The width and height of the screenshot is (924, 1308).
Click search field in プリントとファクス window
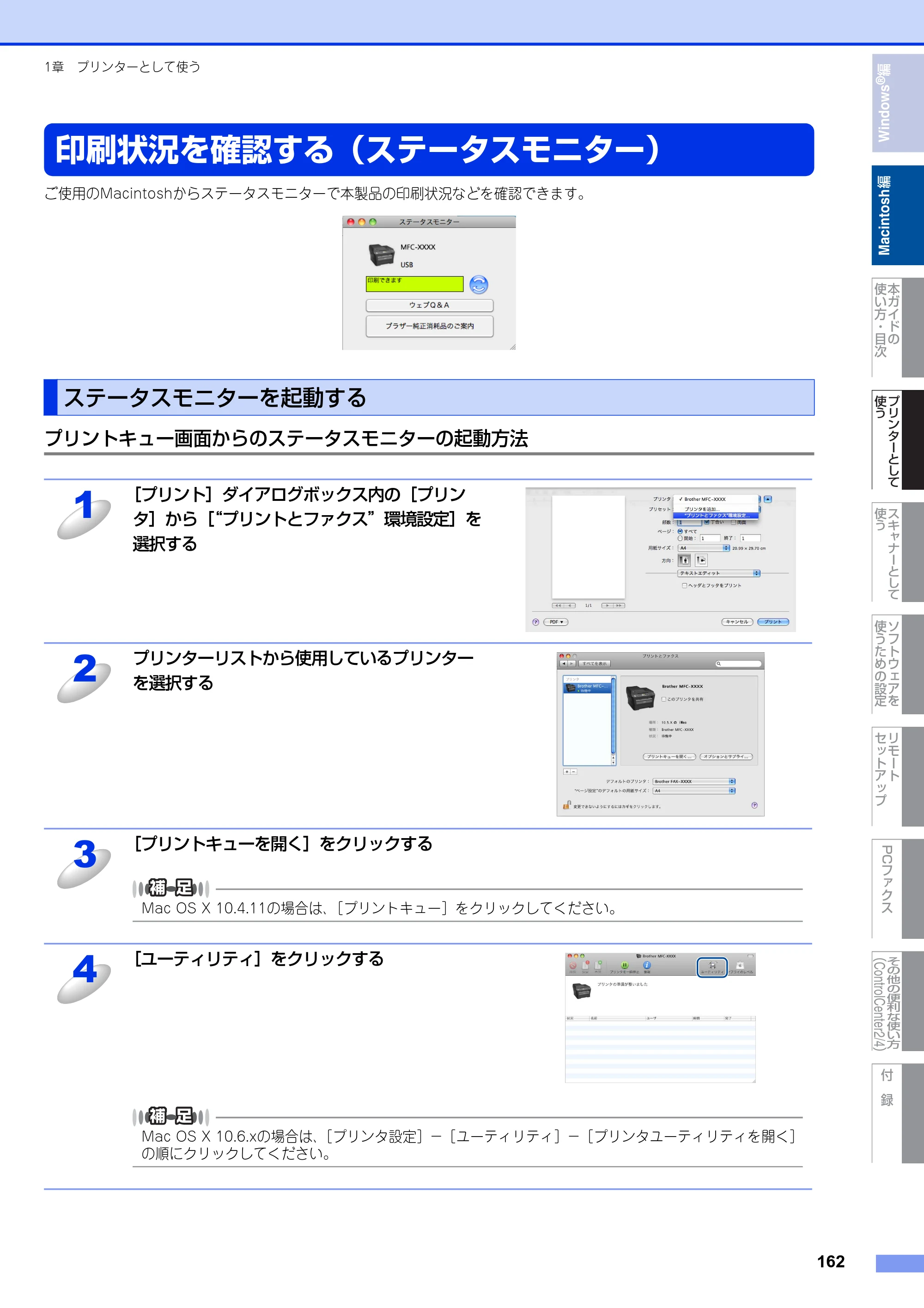pyautogui.click(x=738, y=663)
